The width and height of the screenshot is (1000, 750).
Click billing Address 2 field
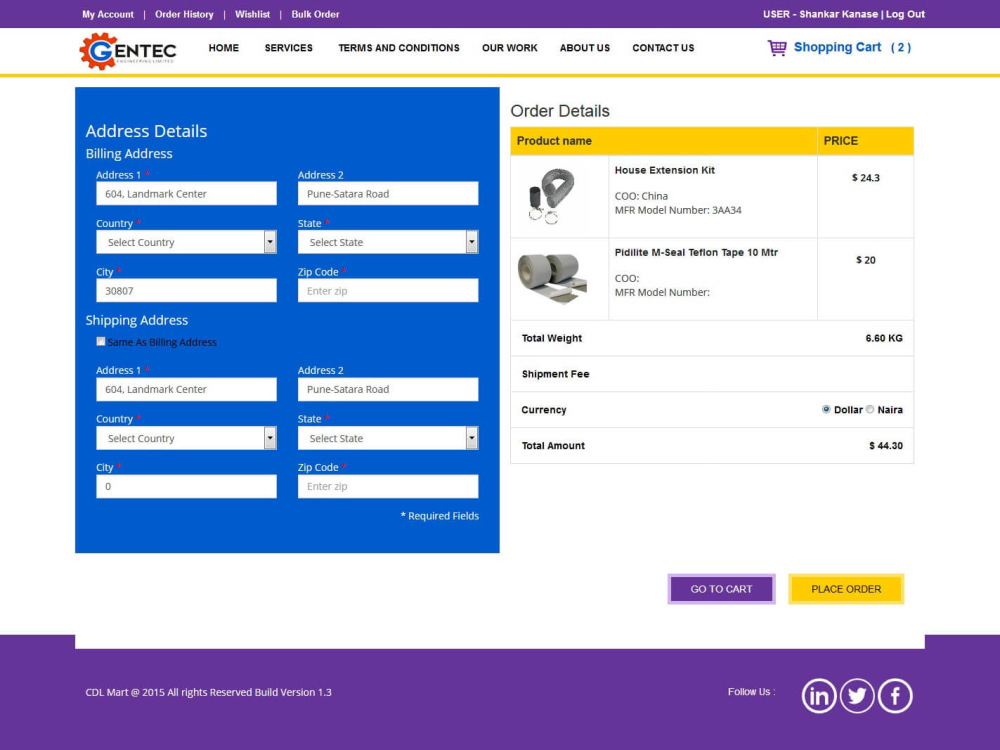point(388,194)
